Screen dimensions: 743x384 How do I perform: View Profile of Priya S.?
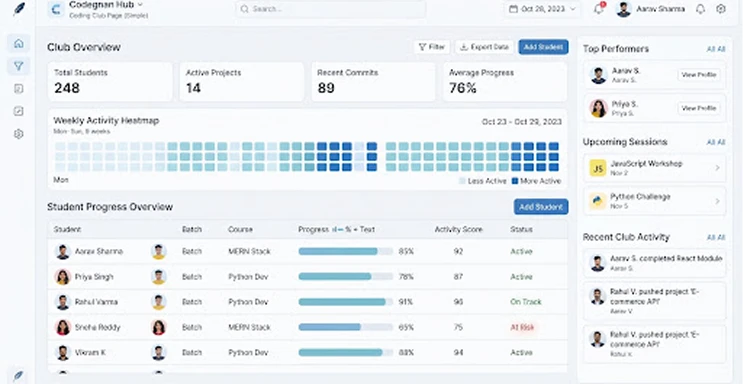[x=699, y=108]
